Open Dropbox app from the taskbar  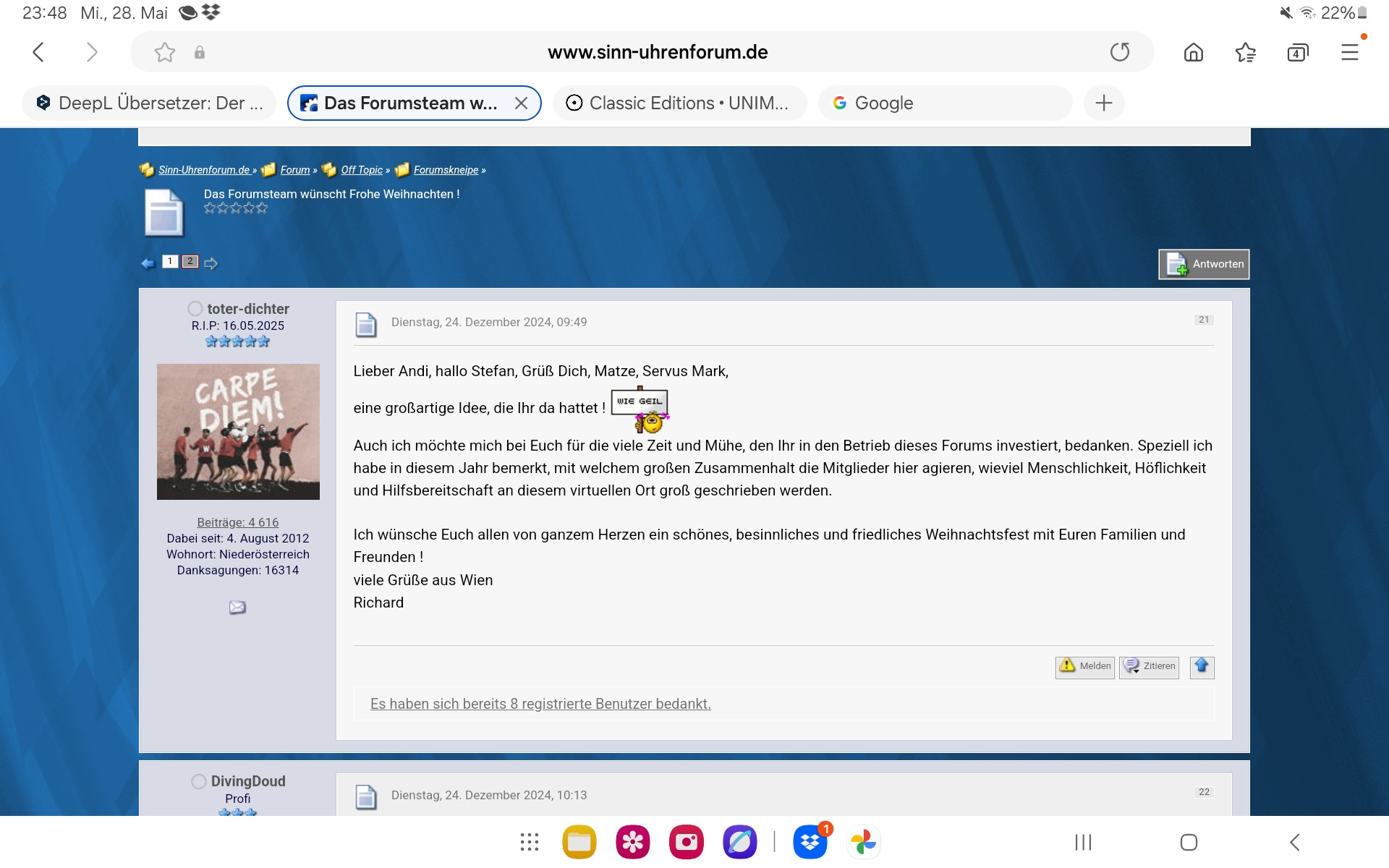coord(810,842)
